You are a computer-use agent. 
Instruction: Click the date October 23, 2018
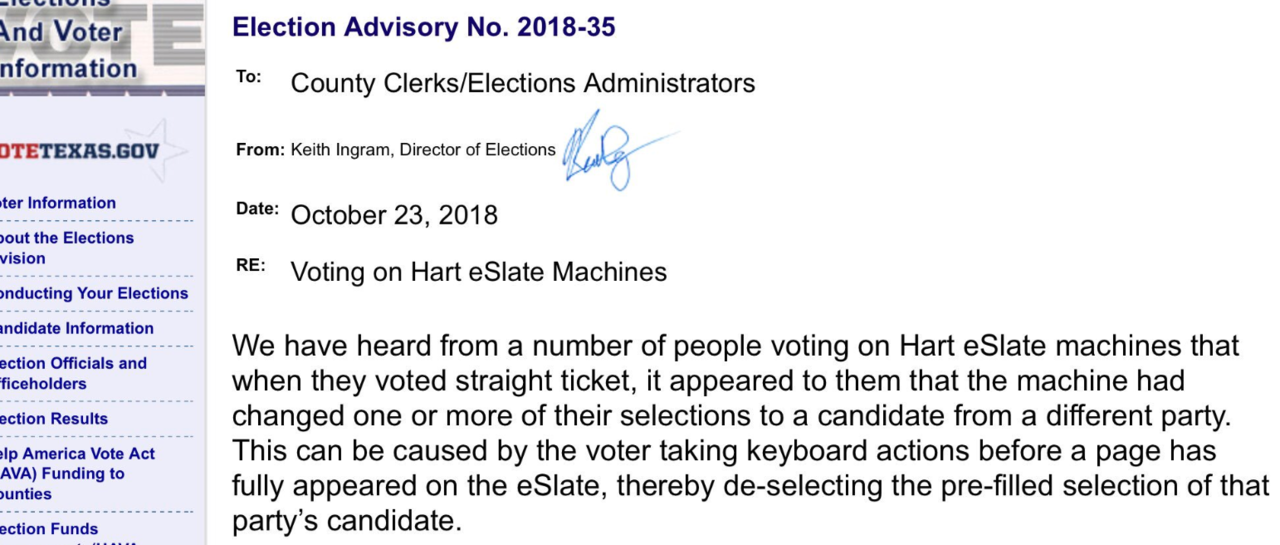[394, 215]
